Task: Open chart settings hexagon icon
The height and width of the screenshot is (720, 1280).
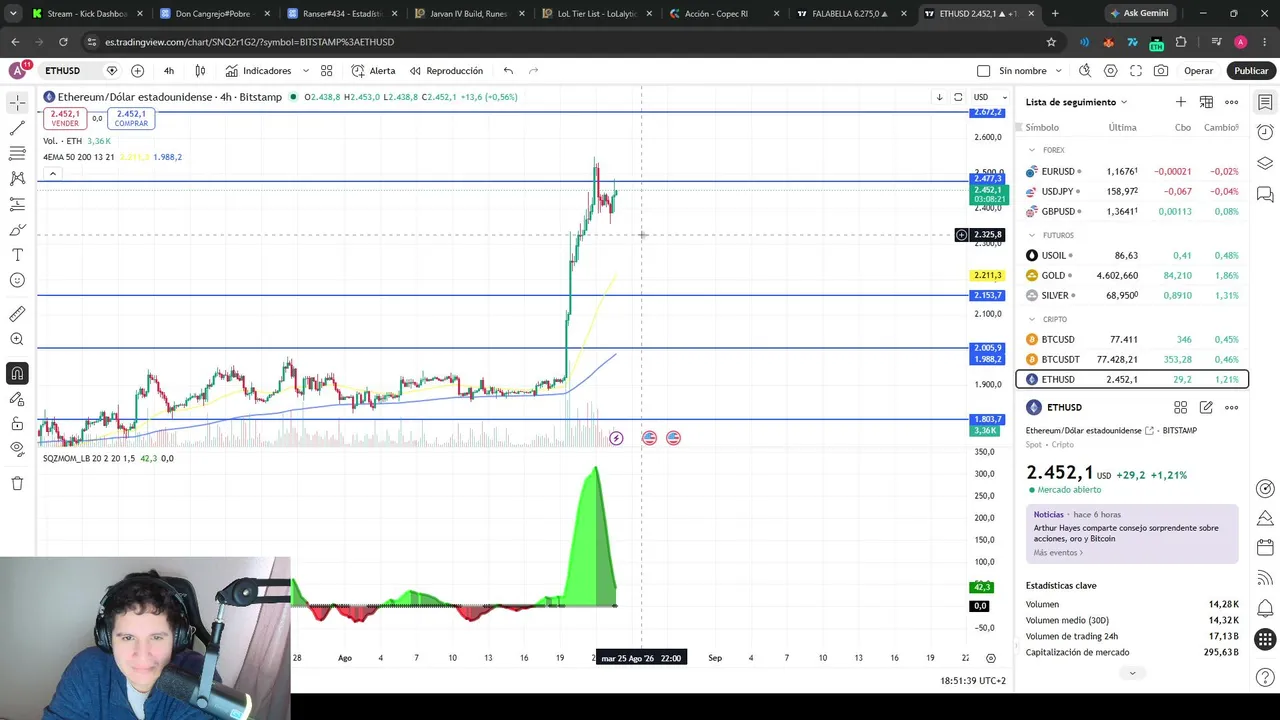Action: (x=1110, y=71)
